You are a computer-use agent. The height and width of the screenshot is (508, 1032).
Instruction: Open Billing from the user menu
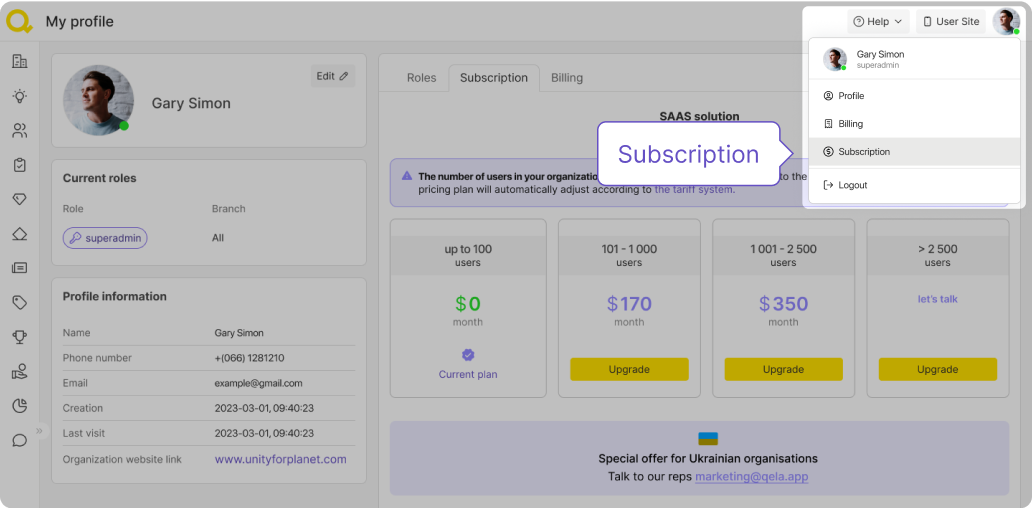point(850,124)
